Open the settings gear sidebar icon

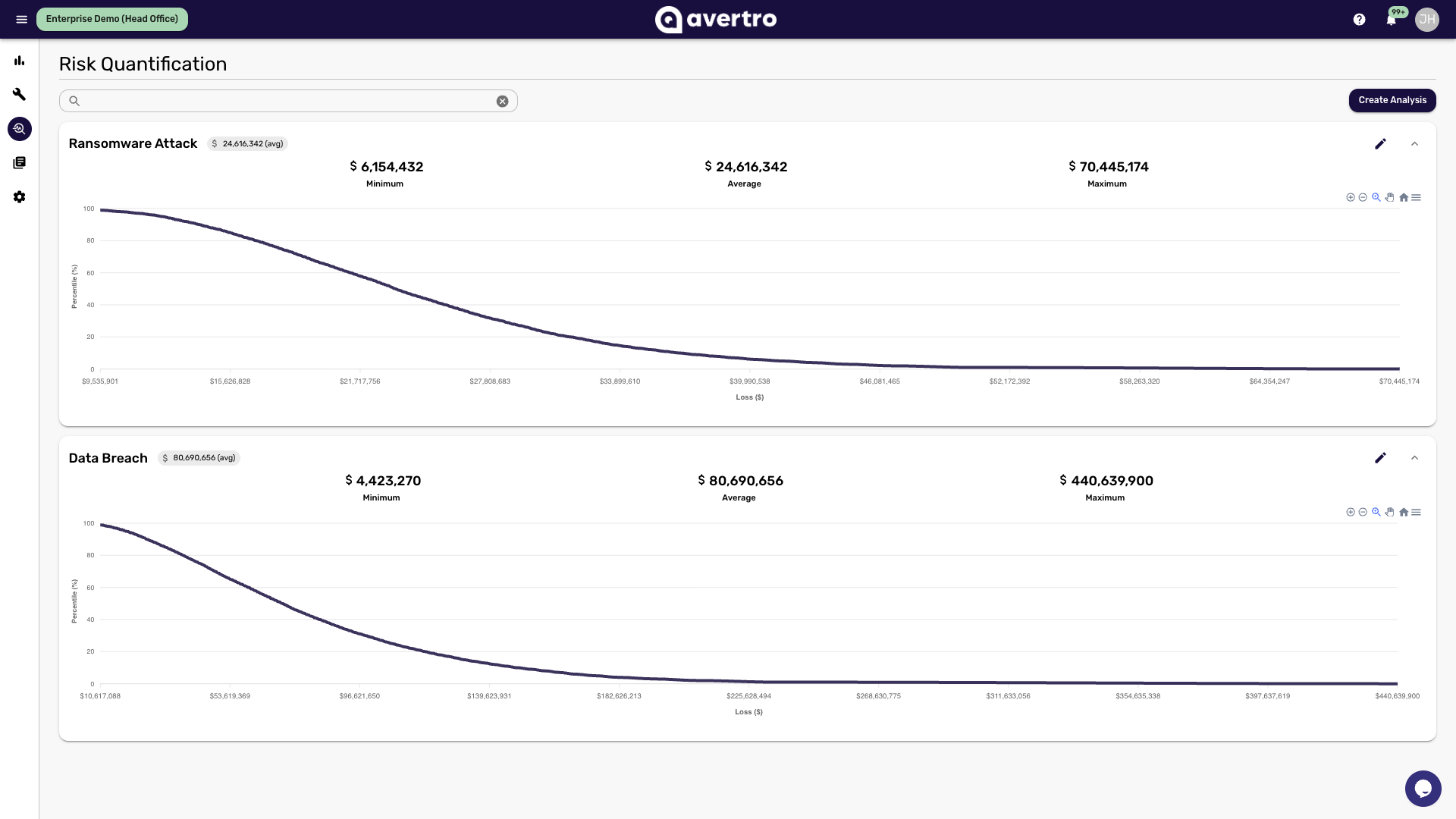point(20,197)
